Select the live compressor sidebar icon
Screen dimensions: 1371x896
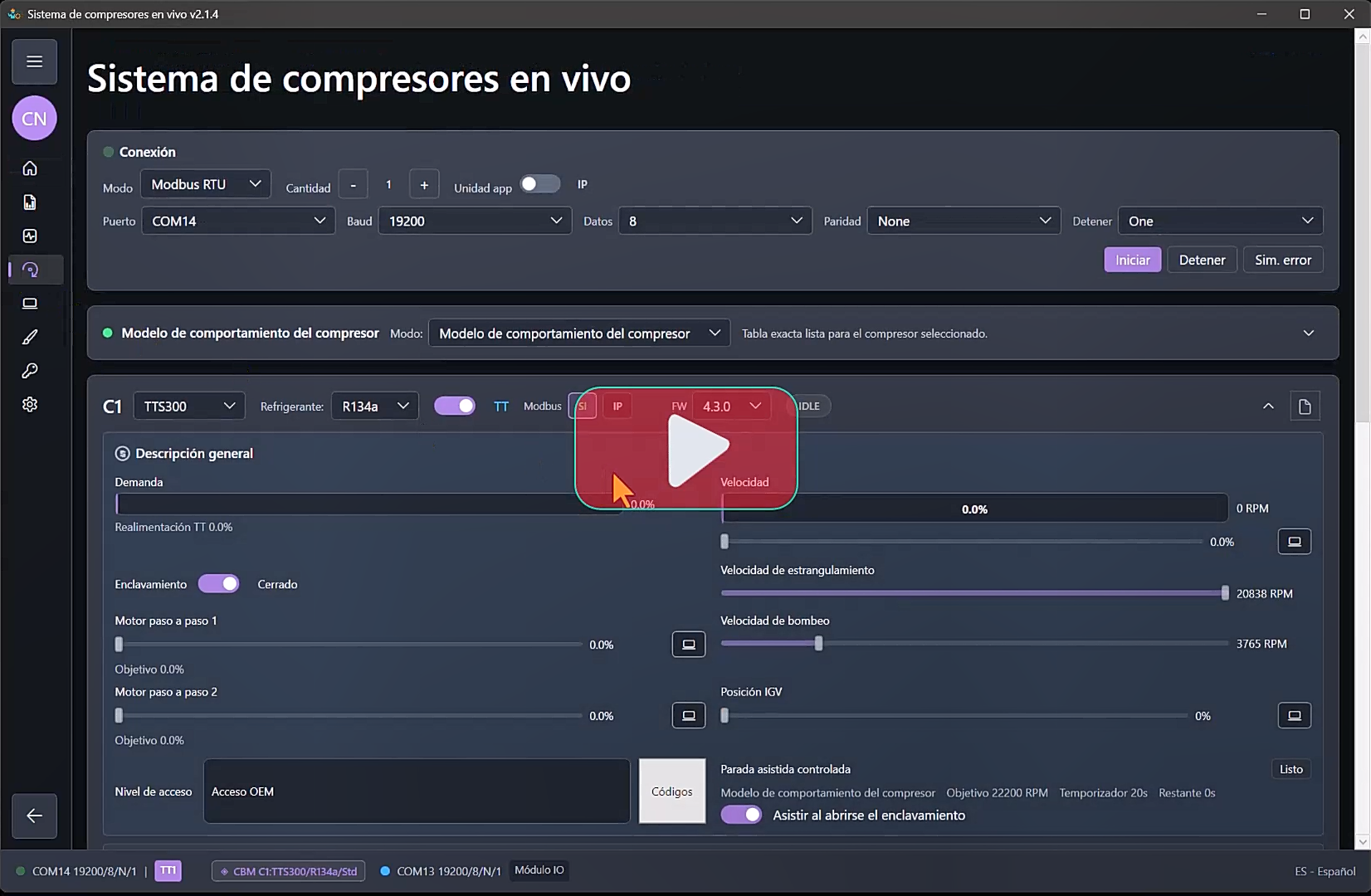(x=30, y=270)
